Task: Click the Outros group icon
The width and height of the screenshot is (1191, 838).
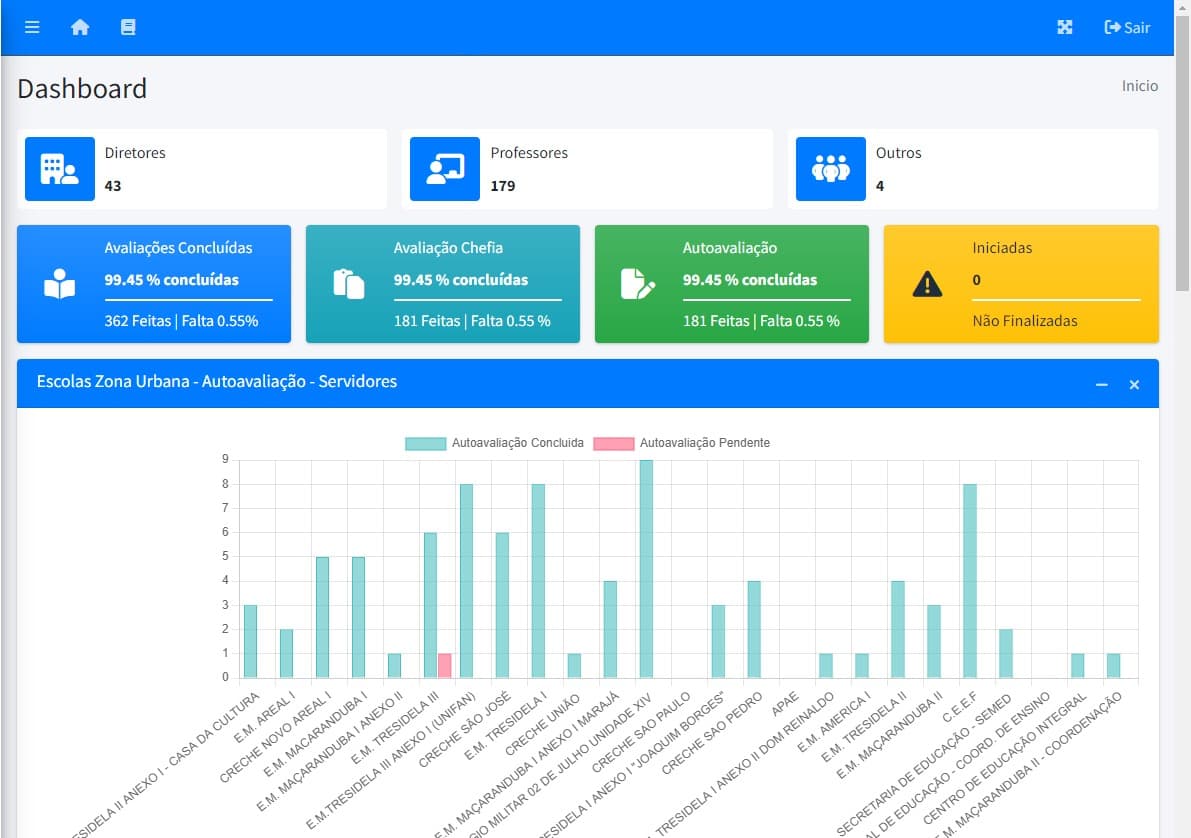Action: click(x=830, y=169)
